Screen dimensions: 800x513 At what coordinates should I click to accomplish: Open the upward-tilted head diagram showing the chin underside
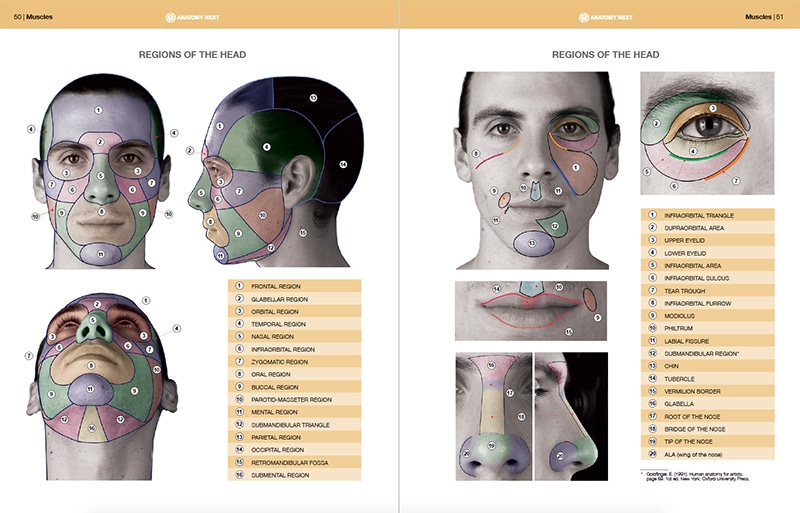[x=100, y=385]
